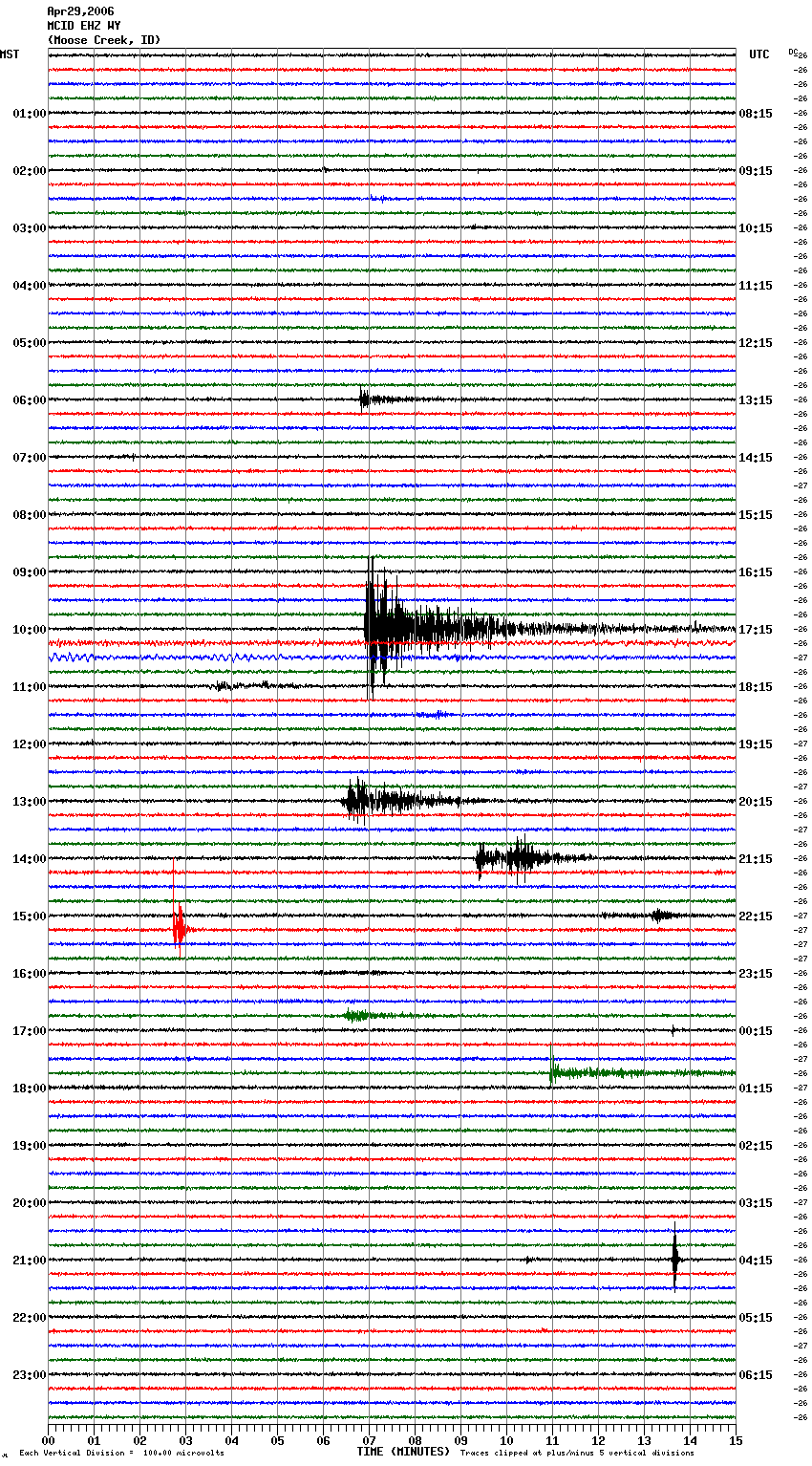
Task: Click the 00:15 UTC time label
Action: pos(756,1031)
